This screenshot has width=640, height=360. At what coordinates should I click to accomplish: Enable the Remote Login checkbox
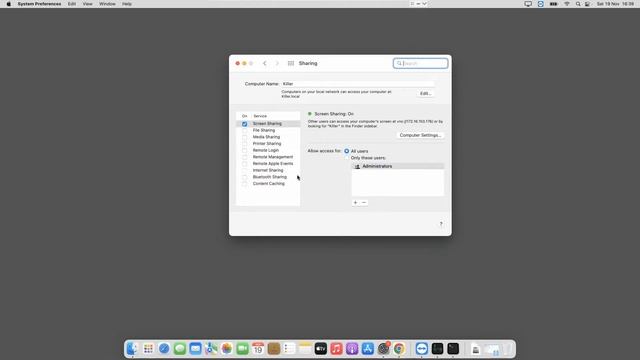pos(244,150)
